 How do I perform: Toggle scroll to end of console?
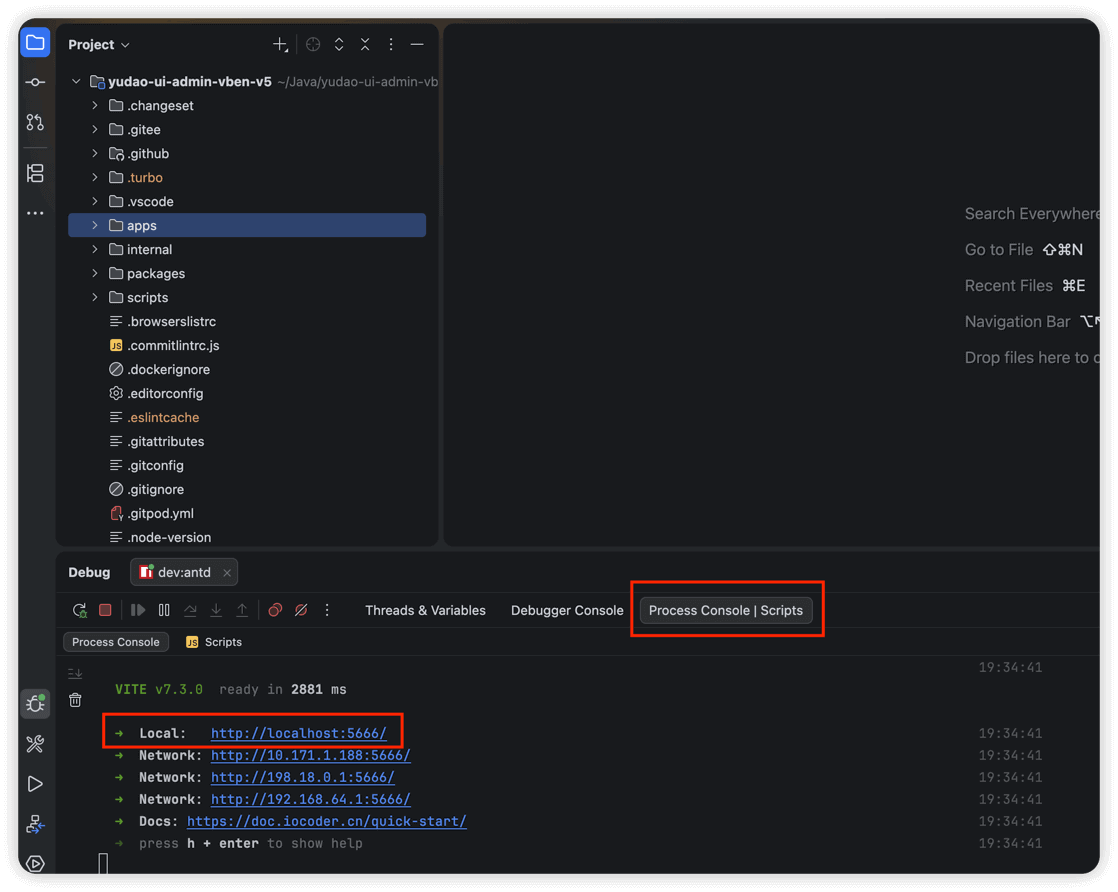pos(75,674)
